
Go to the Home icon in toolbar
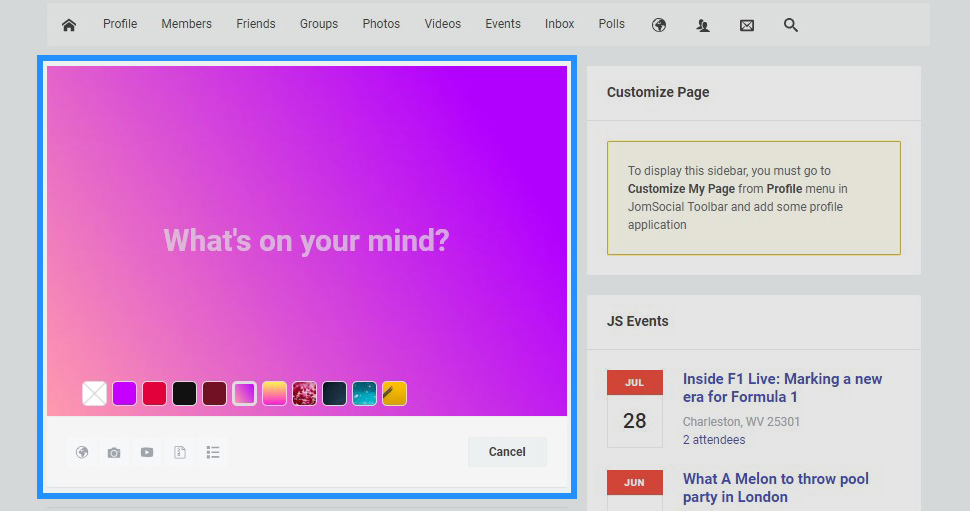point(69,25)
